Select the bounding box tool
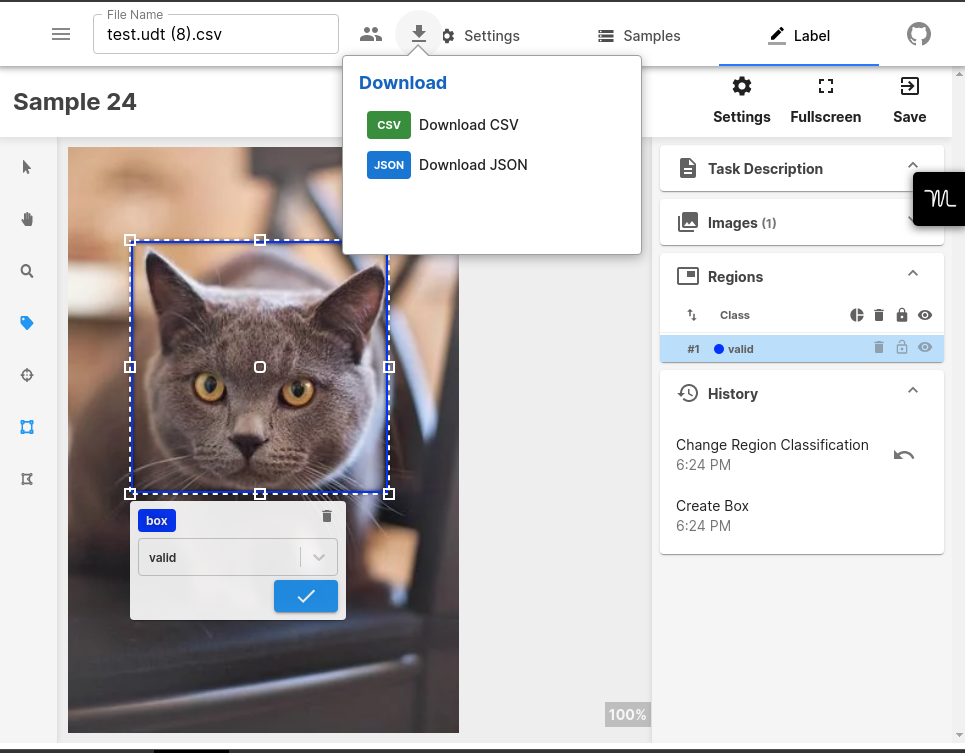This screenshot has height=753, width=965. point(27,427)
